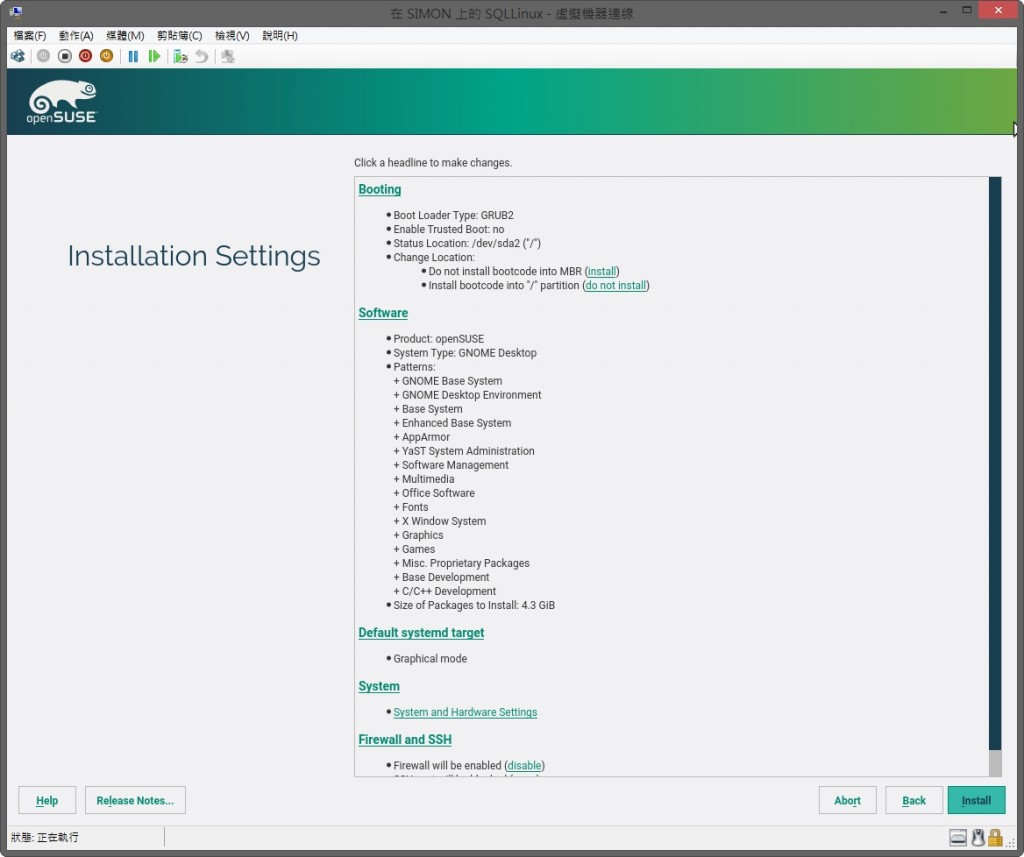Click the Install button
The width and height of the screenshot is (1024, 857).
(976, 800)
